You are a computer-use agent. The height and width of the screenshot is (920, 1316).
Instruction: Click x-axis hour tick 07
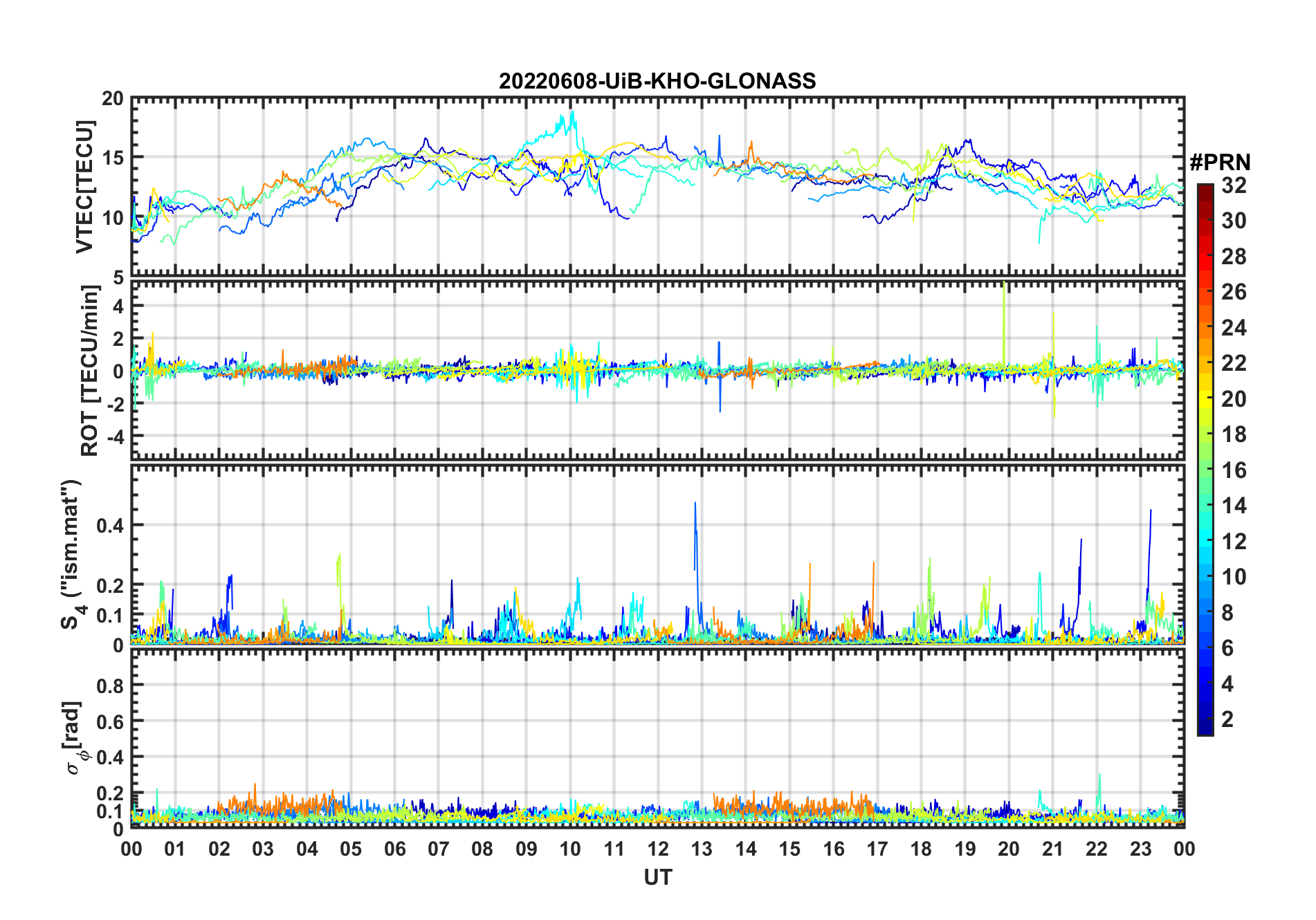coord(439,849)
